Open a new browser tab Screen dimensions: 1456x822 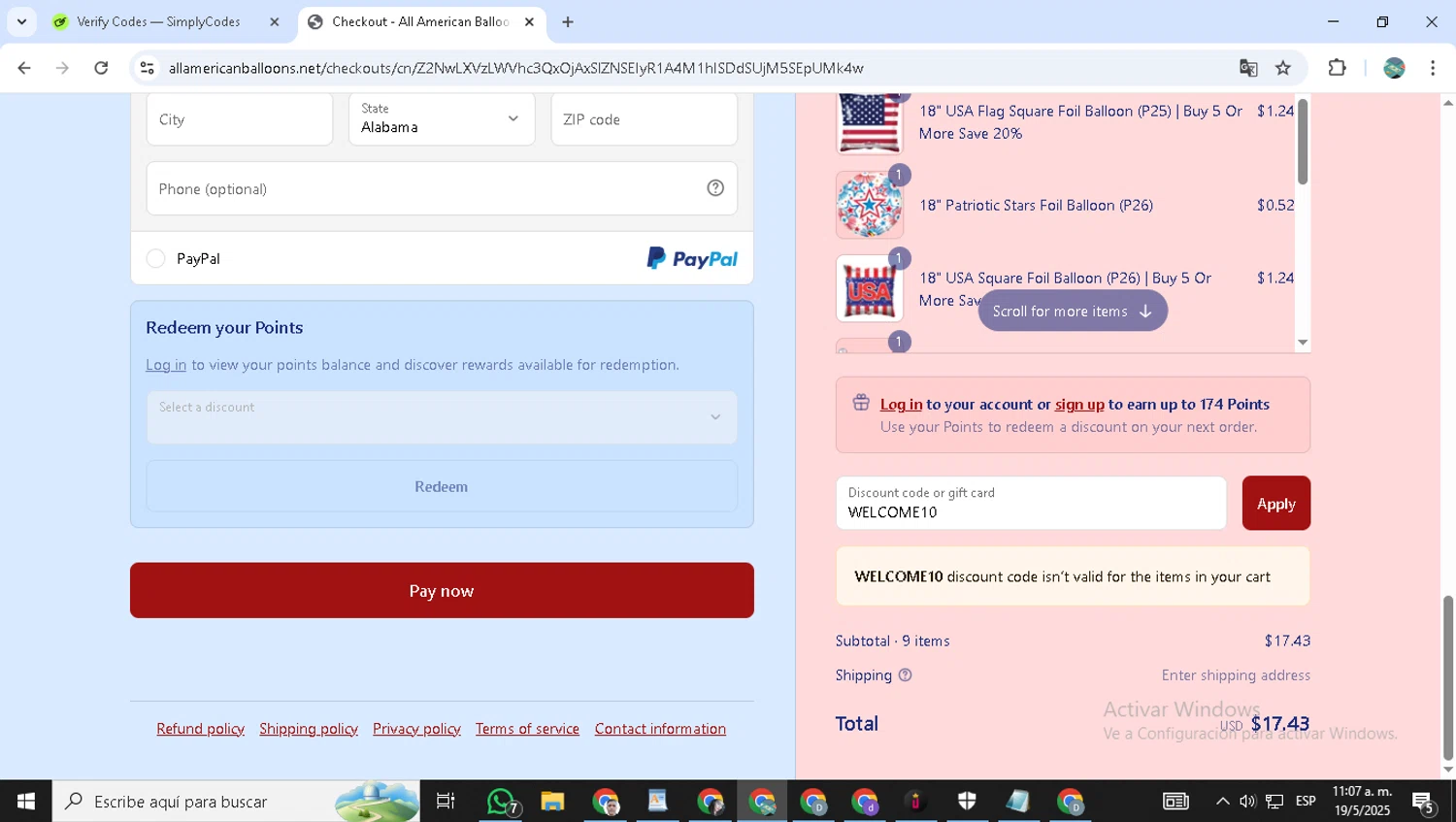point(568,21)
